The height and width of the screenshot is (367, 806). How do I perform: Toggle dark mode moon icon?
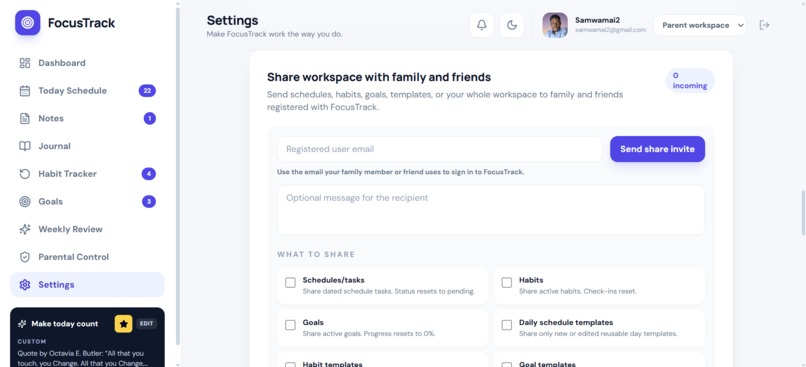[512, 25]
